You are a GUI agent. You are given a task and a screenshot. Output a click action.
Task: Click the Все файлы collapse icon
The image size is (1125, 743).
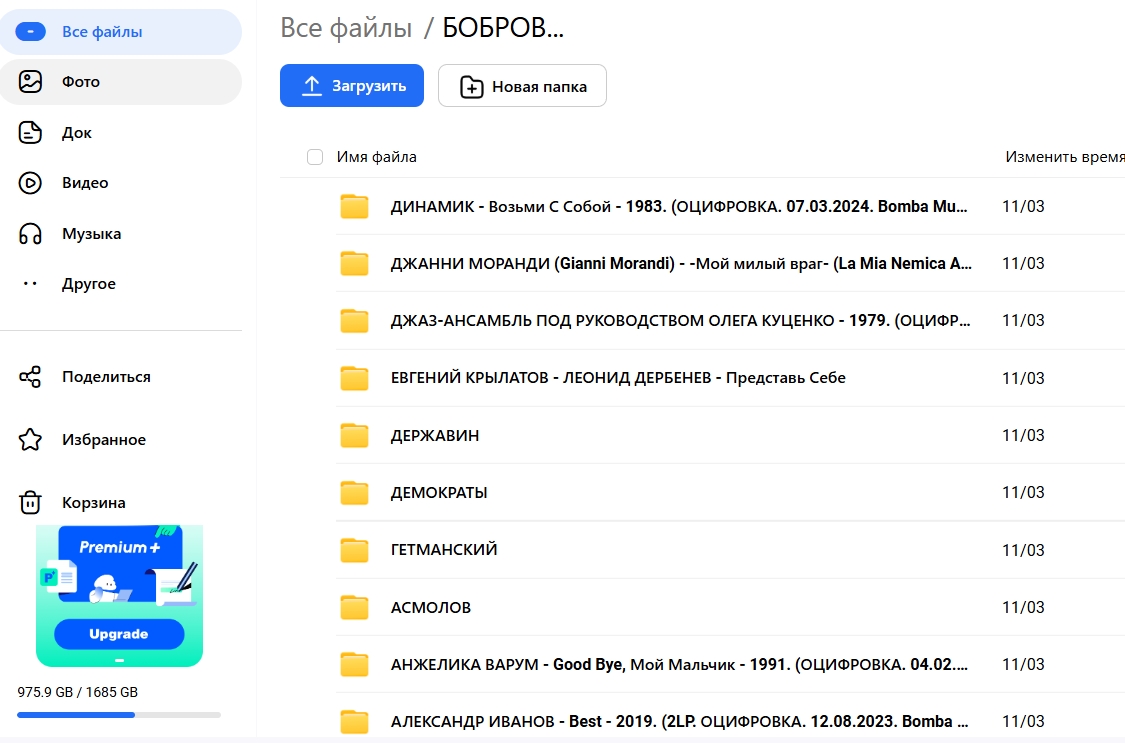[30, 32]
